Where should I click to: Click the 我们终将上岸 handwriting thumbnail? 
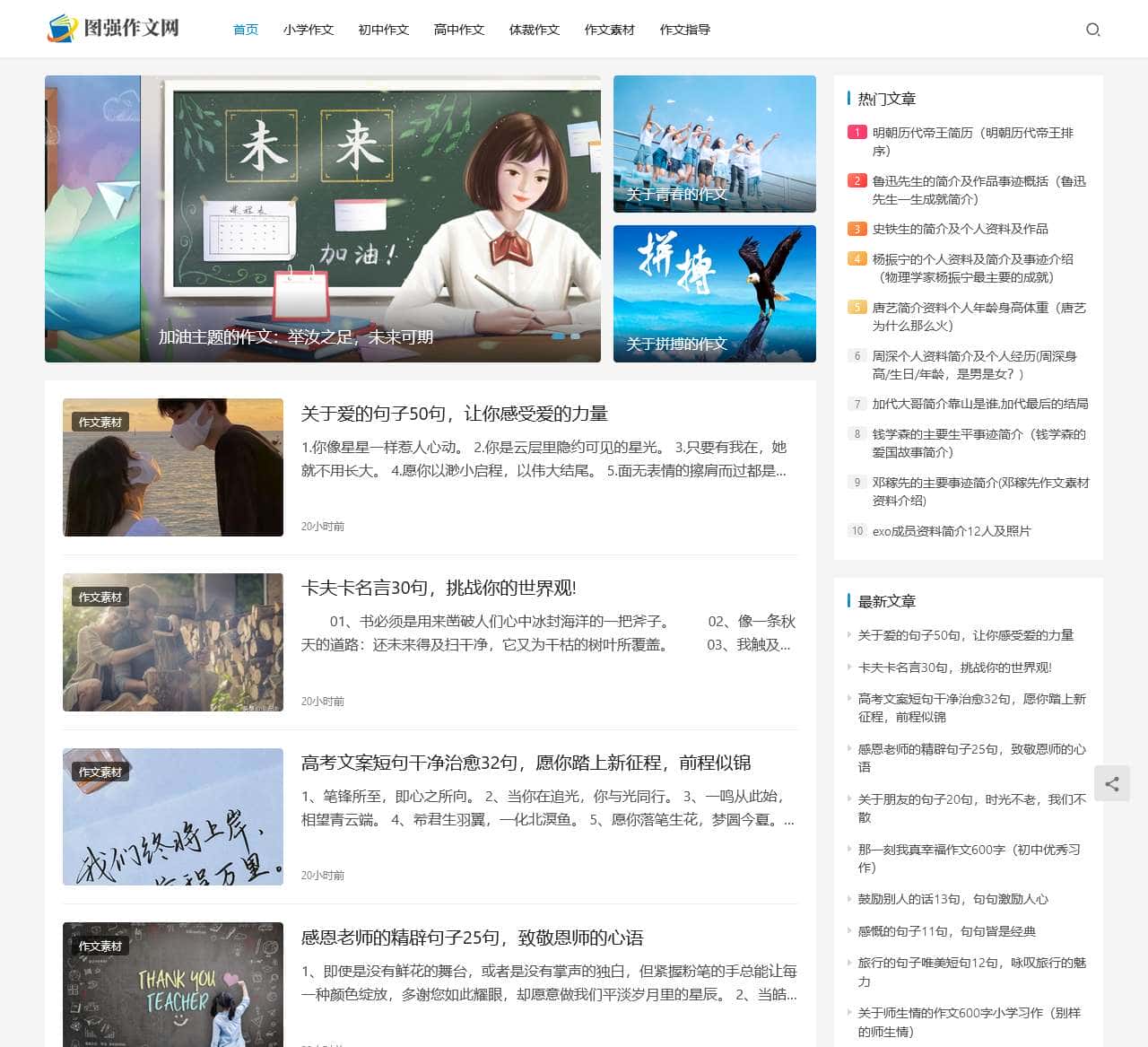point(173,816)
